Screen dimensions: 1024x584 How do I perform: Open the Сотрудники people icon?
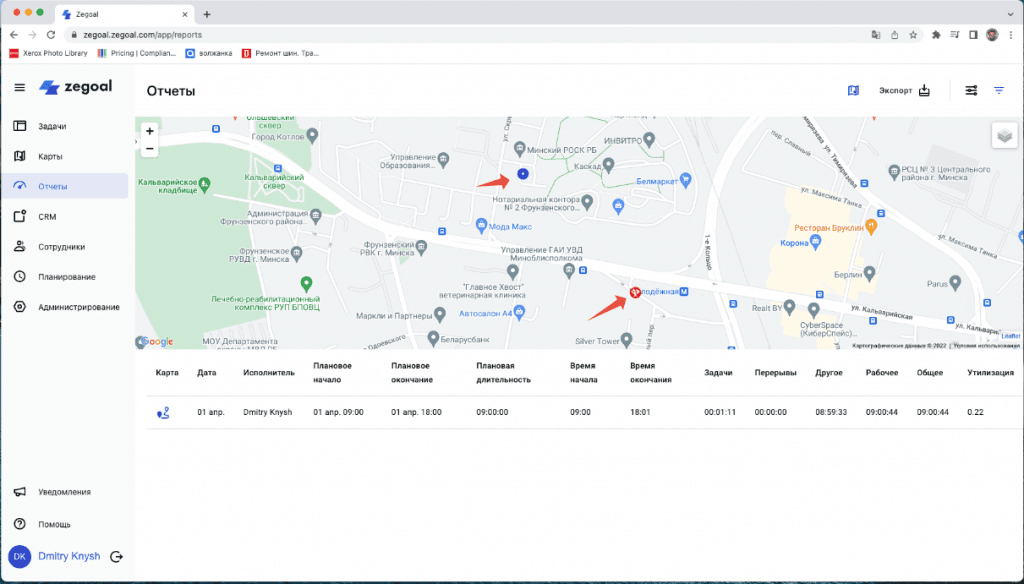(19, 246)
